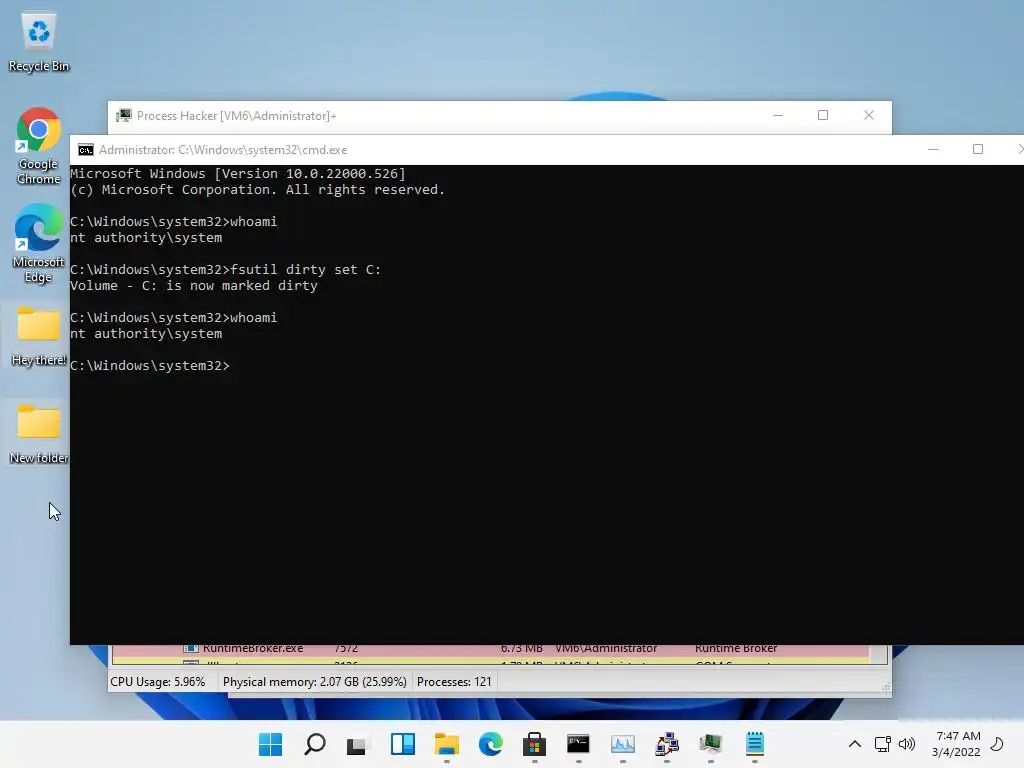Select the RuntimeBroker.exe process row

pyautogui.click(x=490, y=649)
